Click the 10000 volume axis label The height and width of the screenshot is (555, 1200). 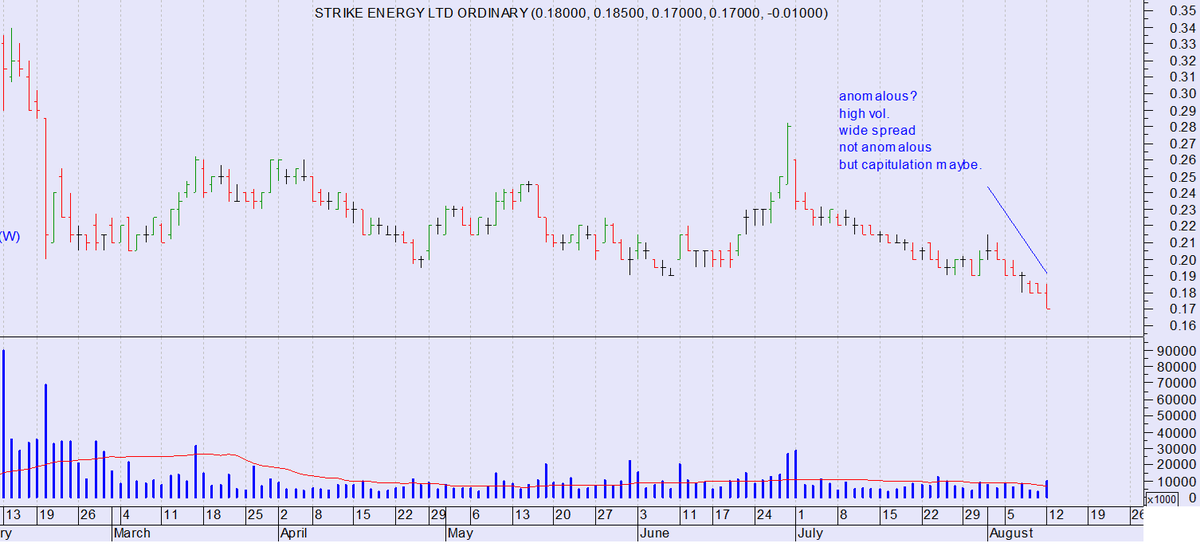point(1177,481)
